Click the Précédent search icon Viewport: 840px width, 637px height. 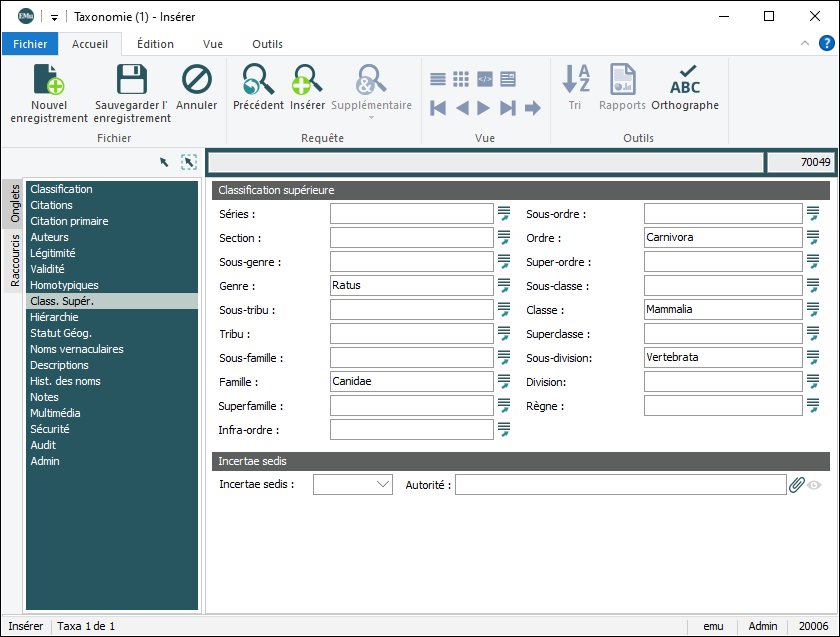point(258,80)
